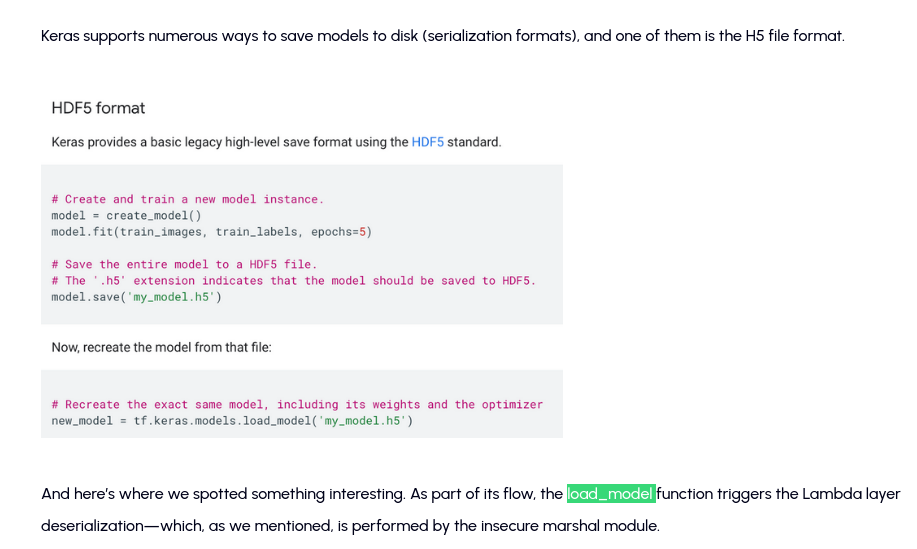Viewport: 917px width, 549px height.
Task: Click the "HDF5 format" heading
Action: pyautogui.click(x=98, y=108)
